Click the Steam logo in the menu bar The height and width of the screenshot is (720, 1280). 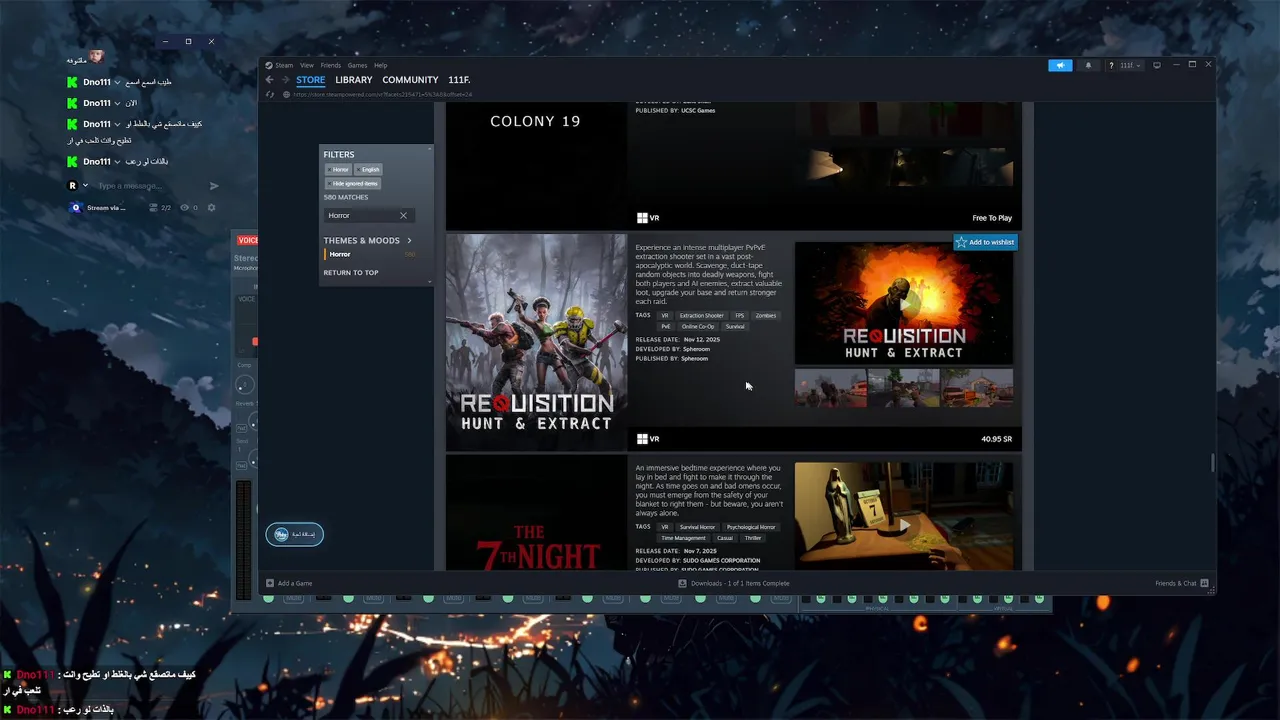pyautogui.click(x=269, y=65)
